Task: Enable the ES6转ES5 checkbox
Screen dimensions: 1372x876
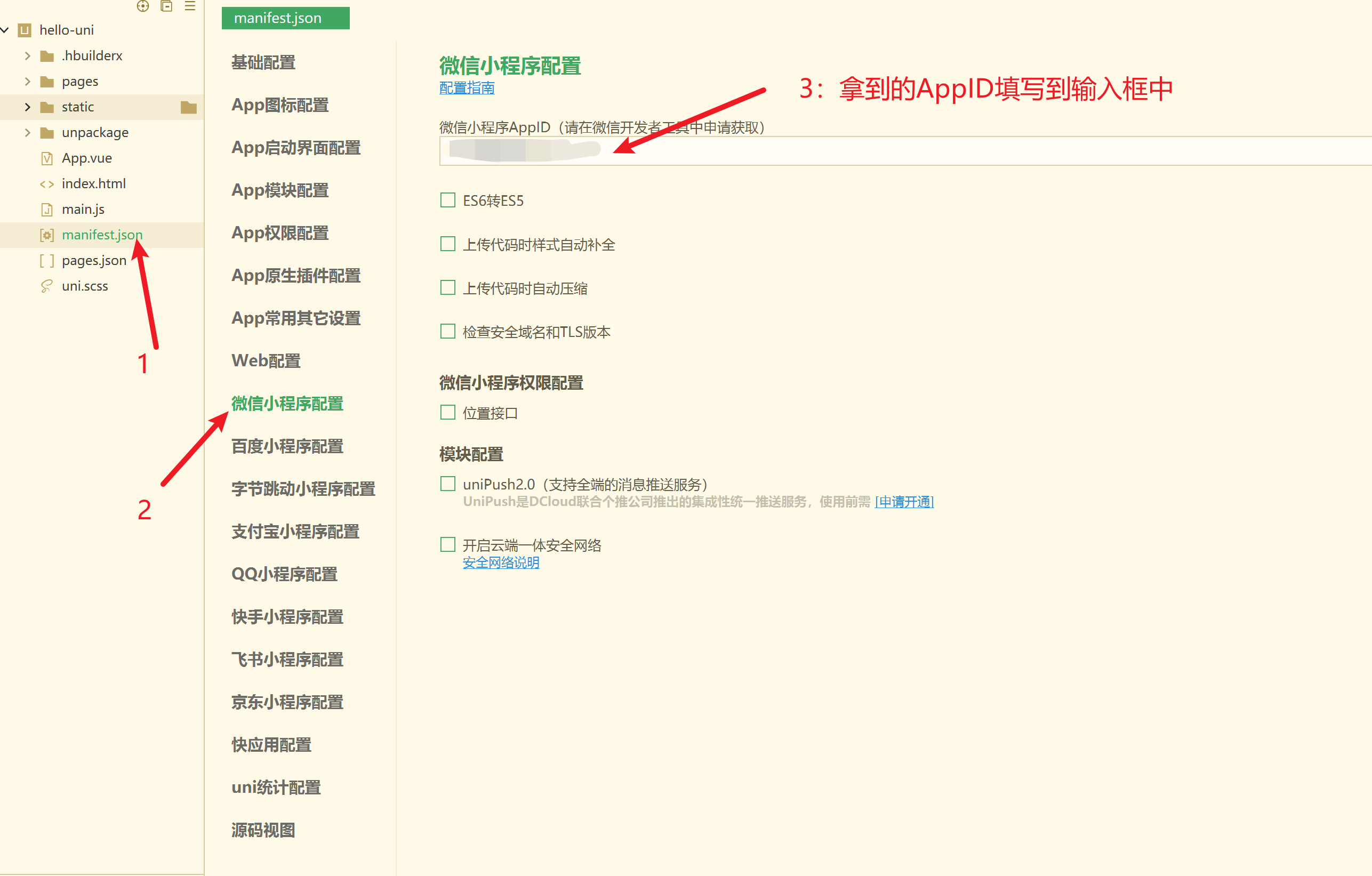Action: pyautogui.click(x=448, y=200)
